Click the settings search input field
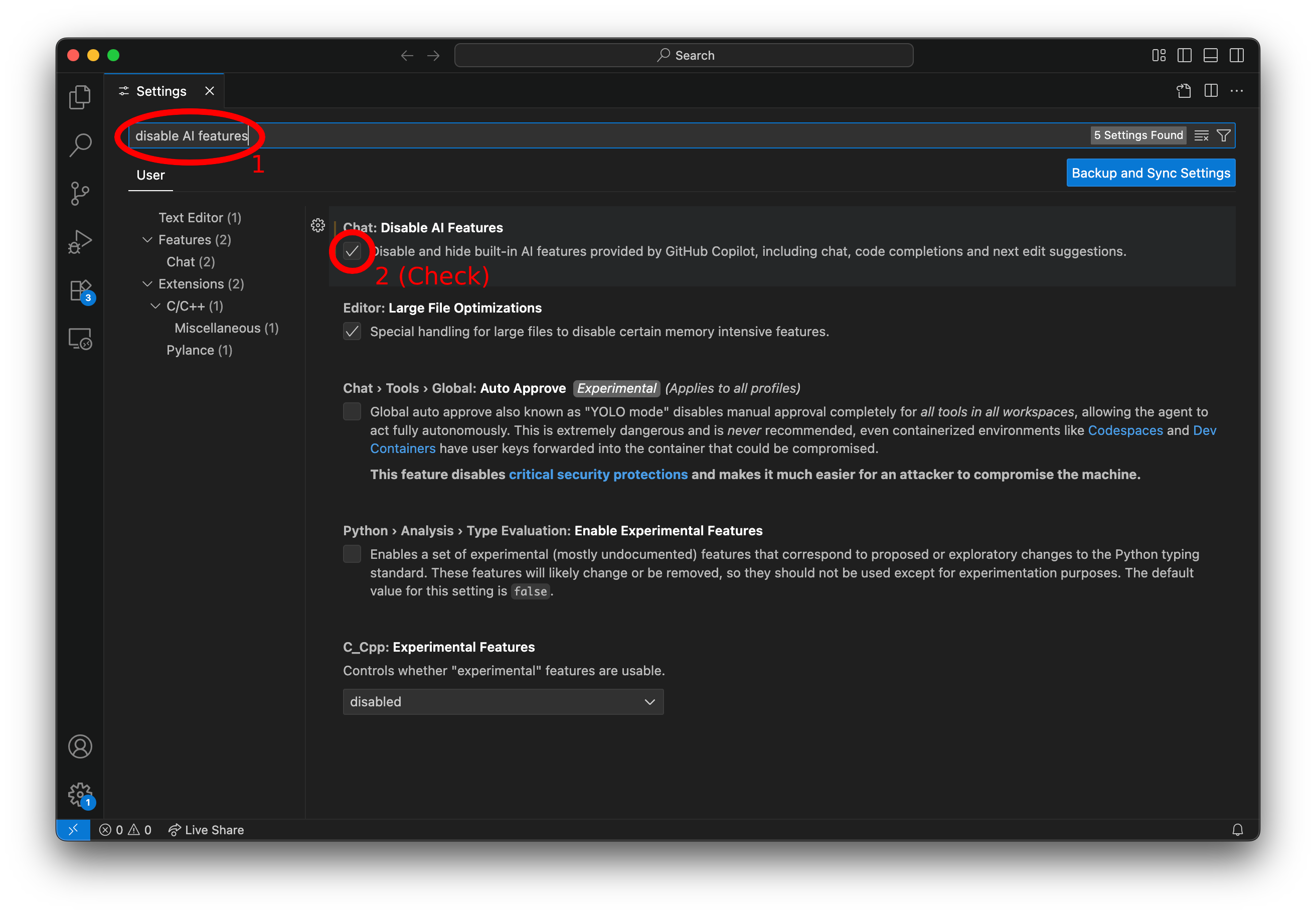Viewport: 1316px width, 915px height. 630,136
